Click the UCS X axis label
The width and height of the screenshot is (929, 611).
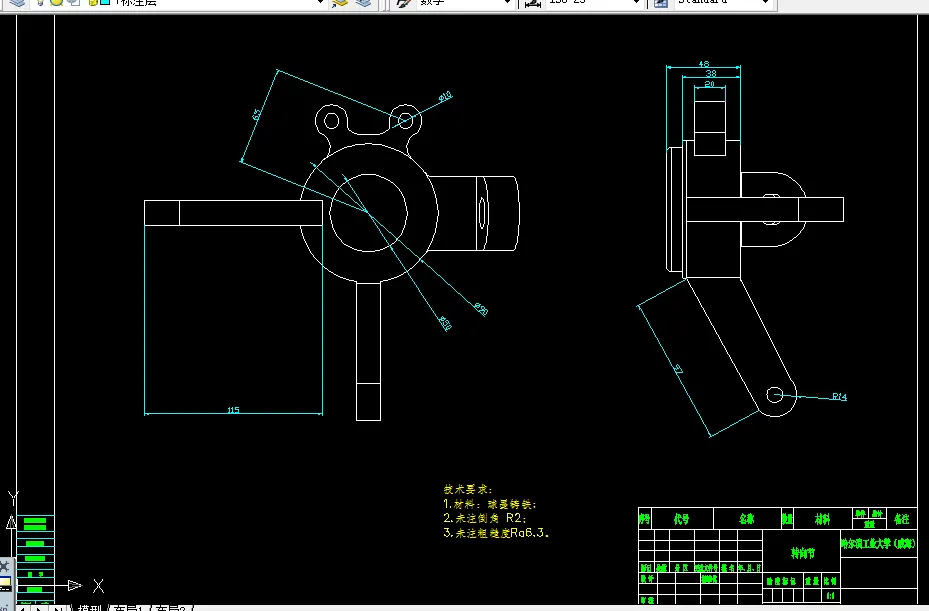click(98, 586)
